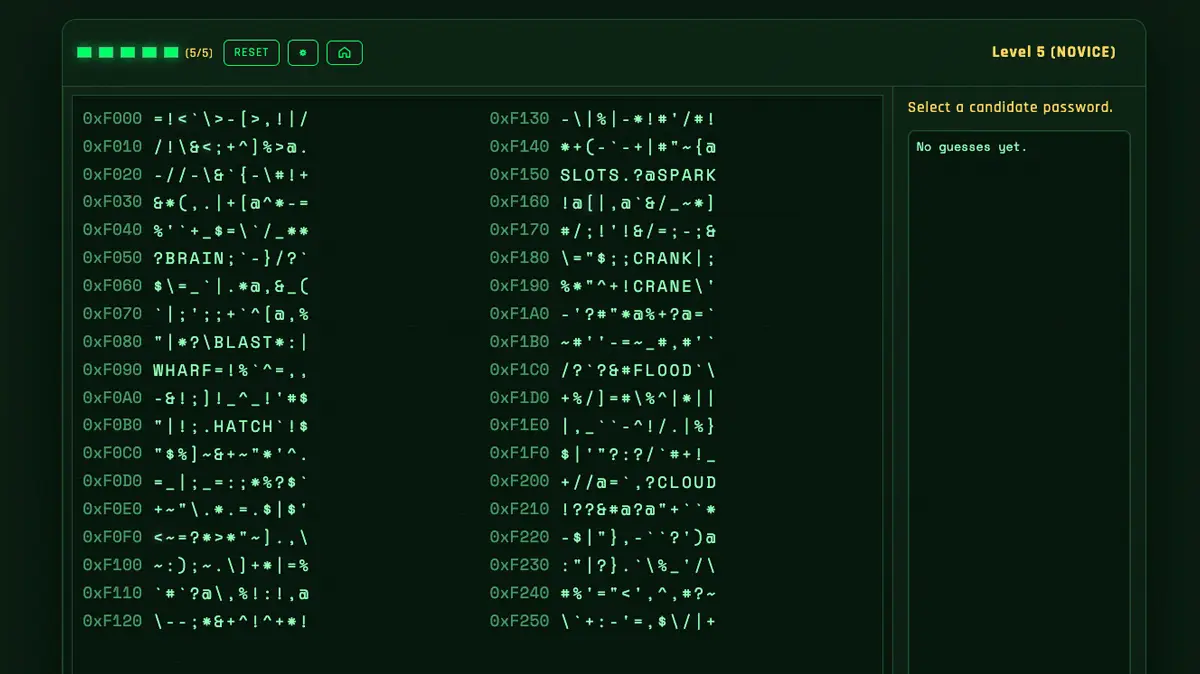Image resolution: width=1200 pixels, height=674 pixels.
Task: Click the 'No guesses yet.' log panel
Action: 1018,400
